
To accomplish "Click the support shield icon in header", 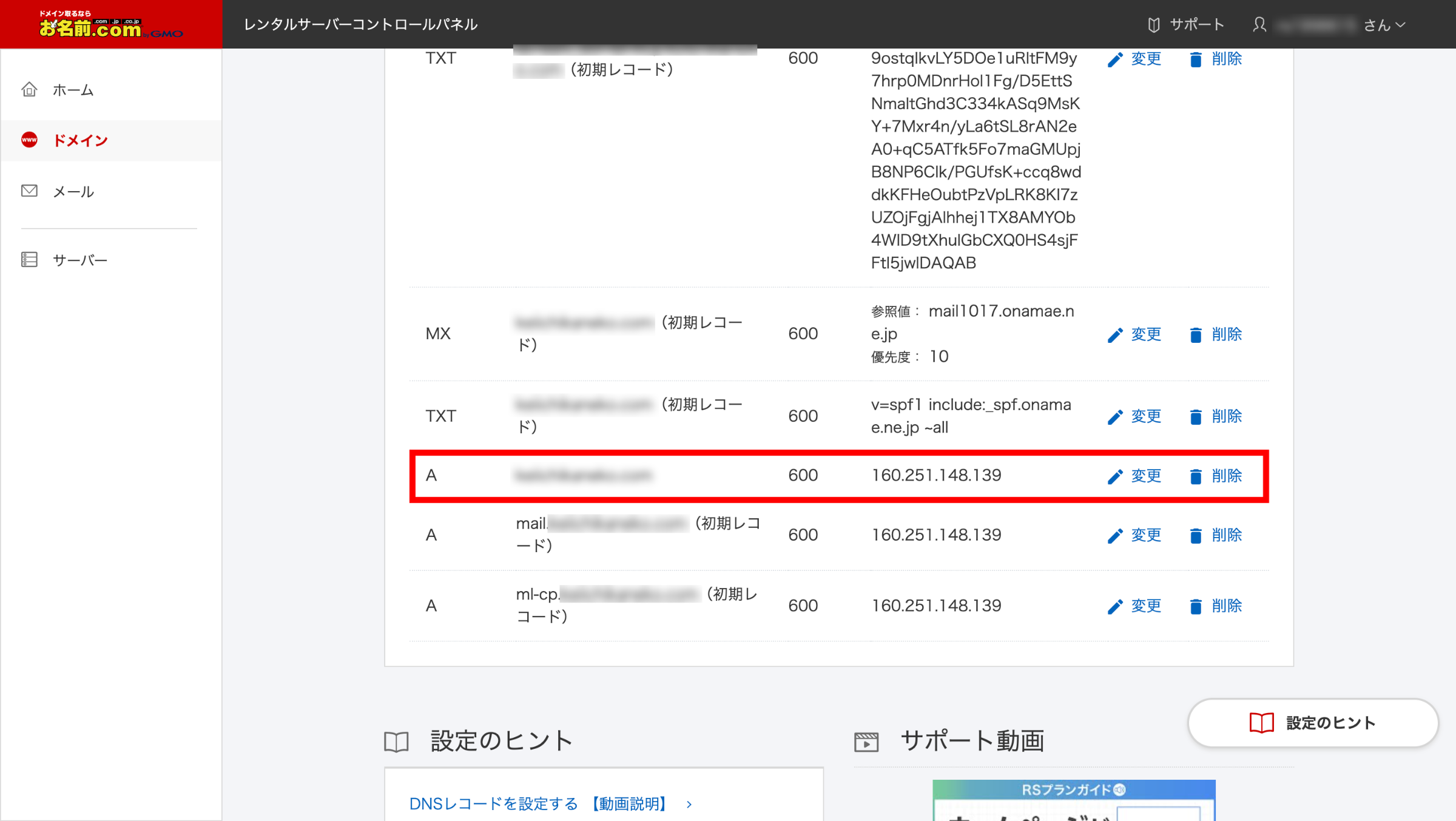I will (1153, 25).
